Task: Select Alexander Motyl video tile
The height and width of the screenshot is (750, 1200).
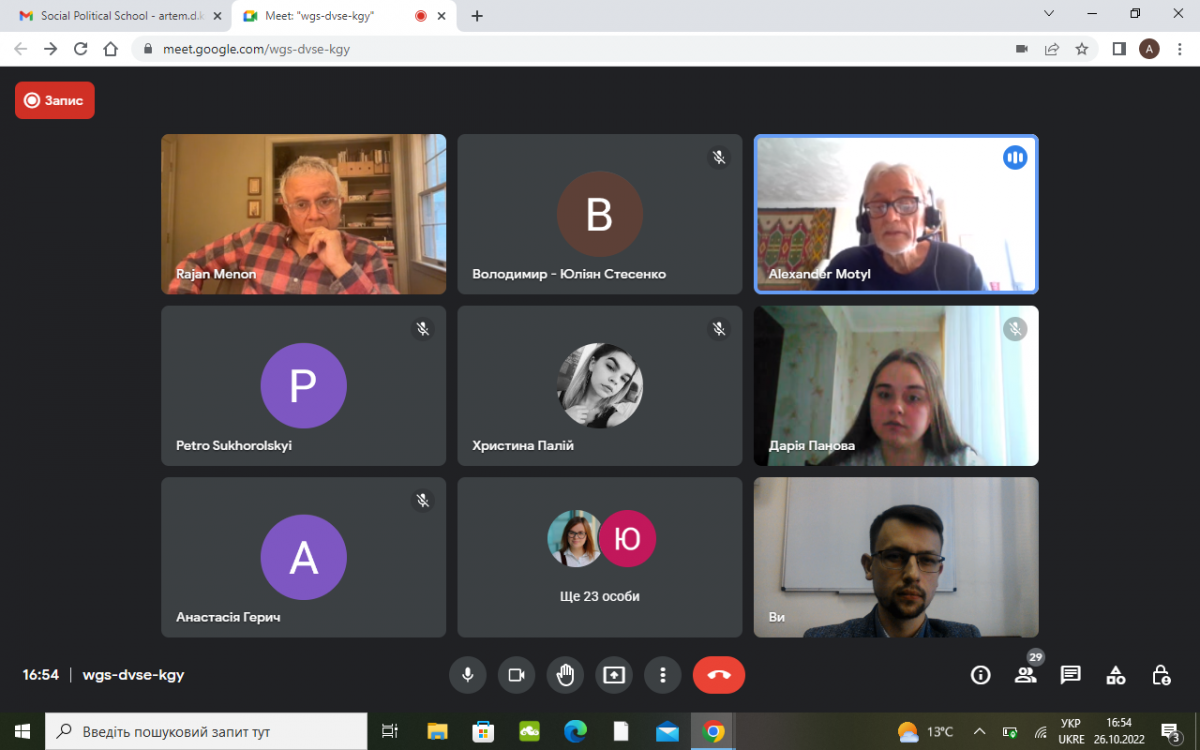Action: pyautogui.click(x=896, y=214)
